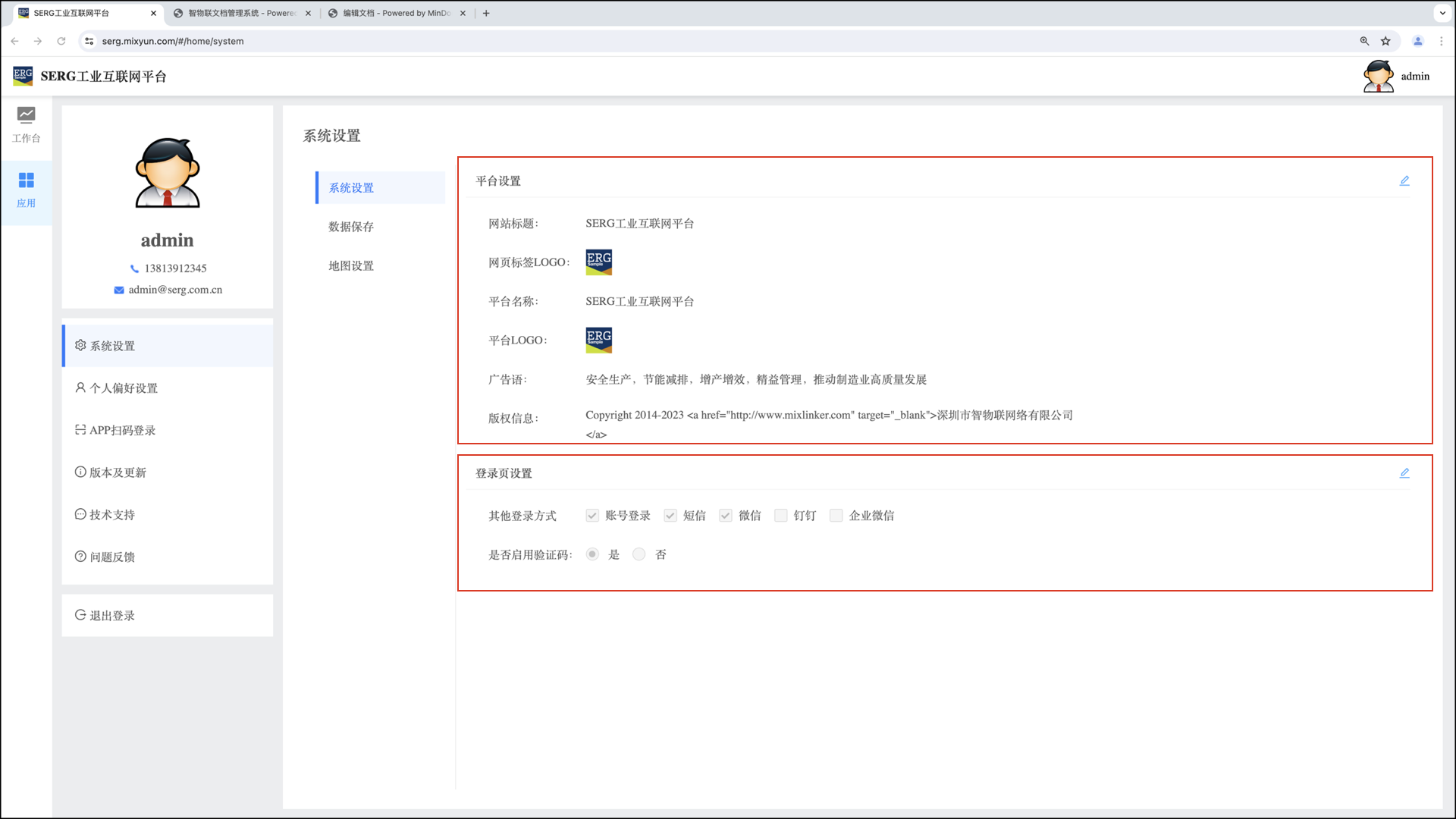
Task: Open 版本及更新 menu entry
Action: pyautogui.click(x=118, y=472)
